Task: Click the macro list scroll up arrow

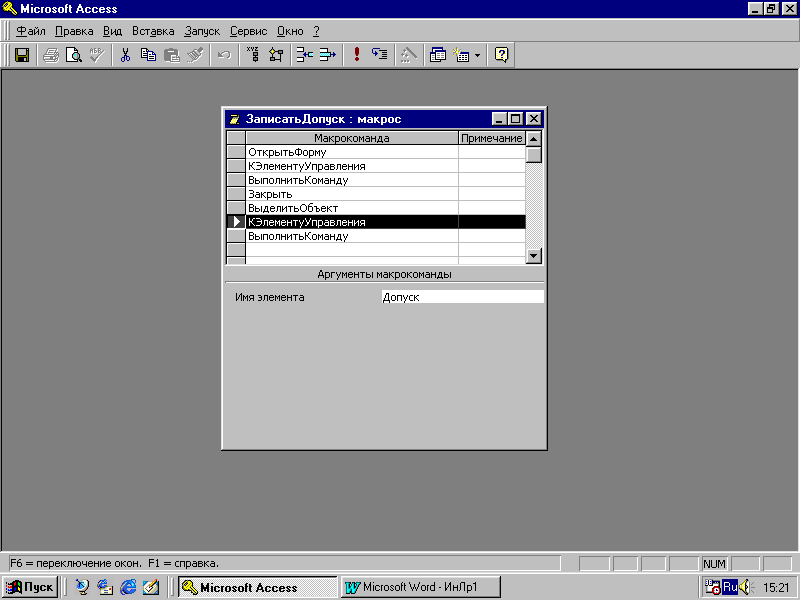Action: tap(534, 139)
